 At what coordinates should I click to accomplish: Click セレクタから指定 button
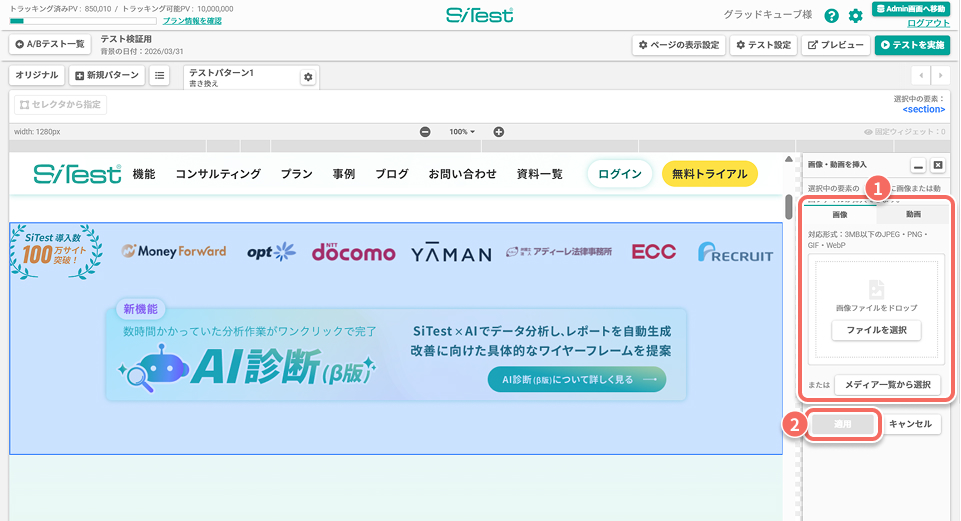(60, 105)
